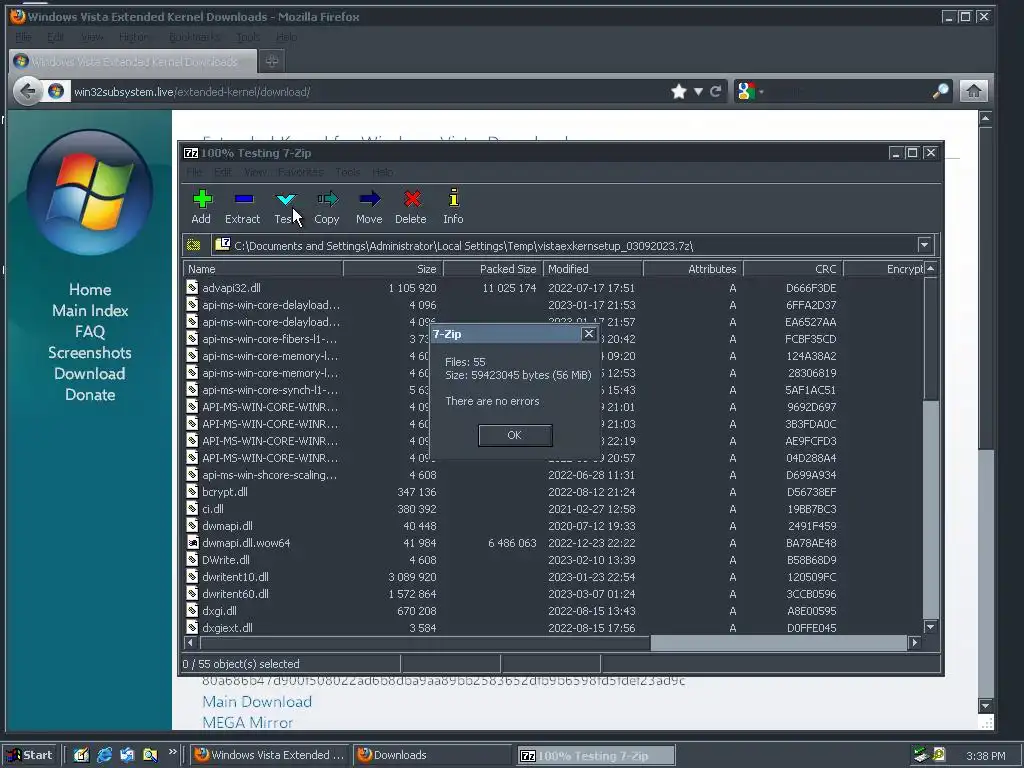Open the search engine selector dropdown

pos(750,91)
